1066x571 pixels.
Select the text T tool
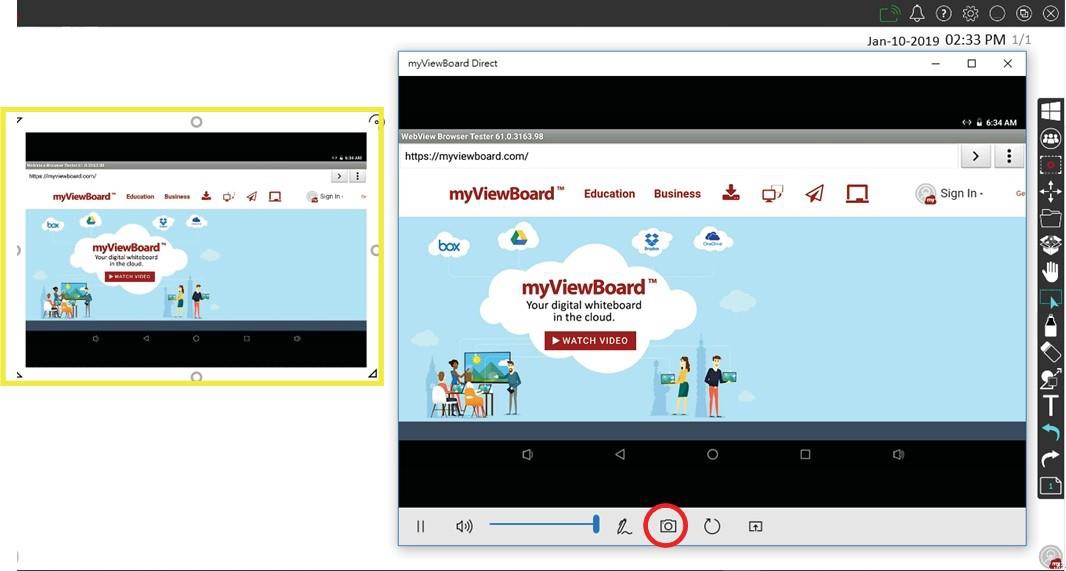pyautogui.click(x=1051, y=405)
